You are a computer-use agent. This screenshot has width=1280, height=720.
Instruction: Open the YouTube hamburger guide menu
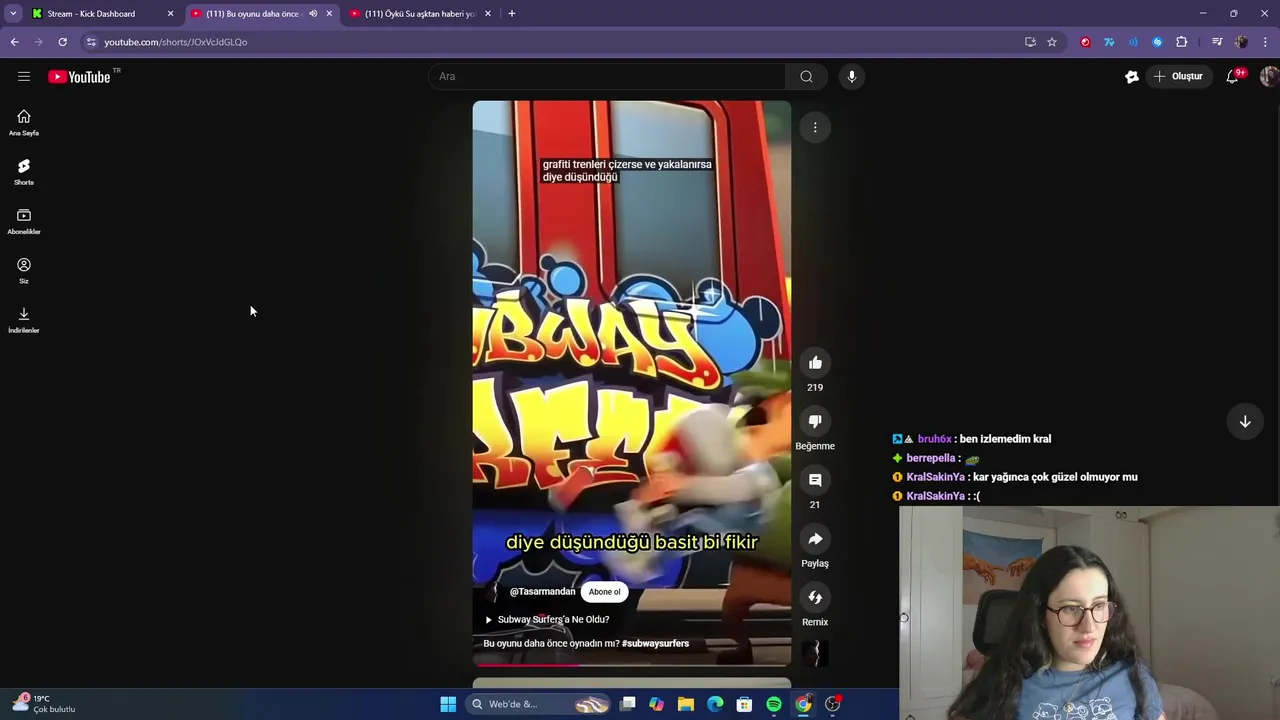(x=24, y=76)
